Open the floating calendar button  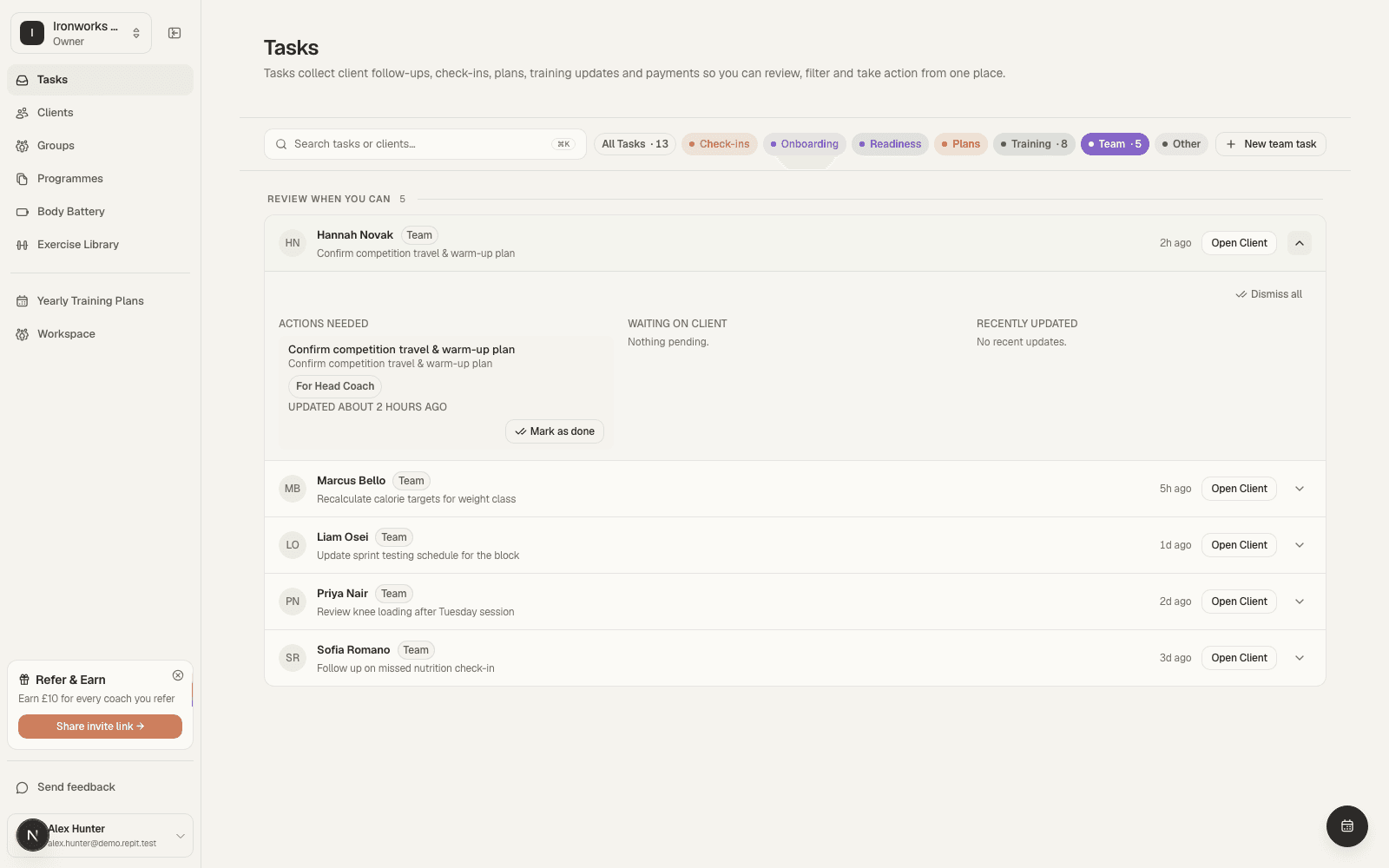1347,826
